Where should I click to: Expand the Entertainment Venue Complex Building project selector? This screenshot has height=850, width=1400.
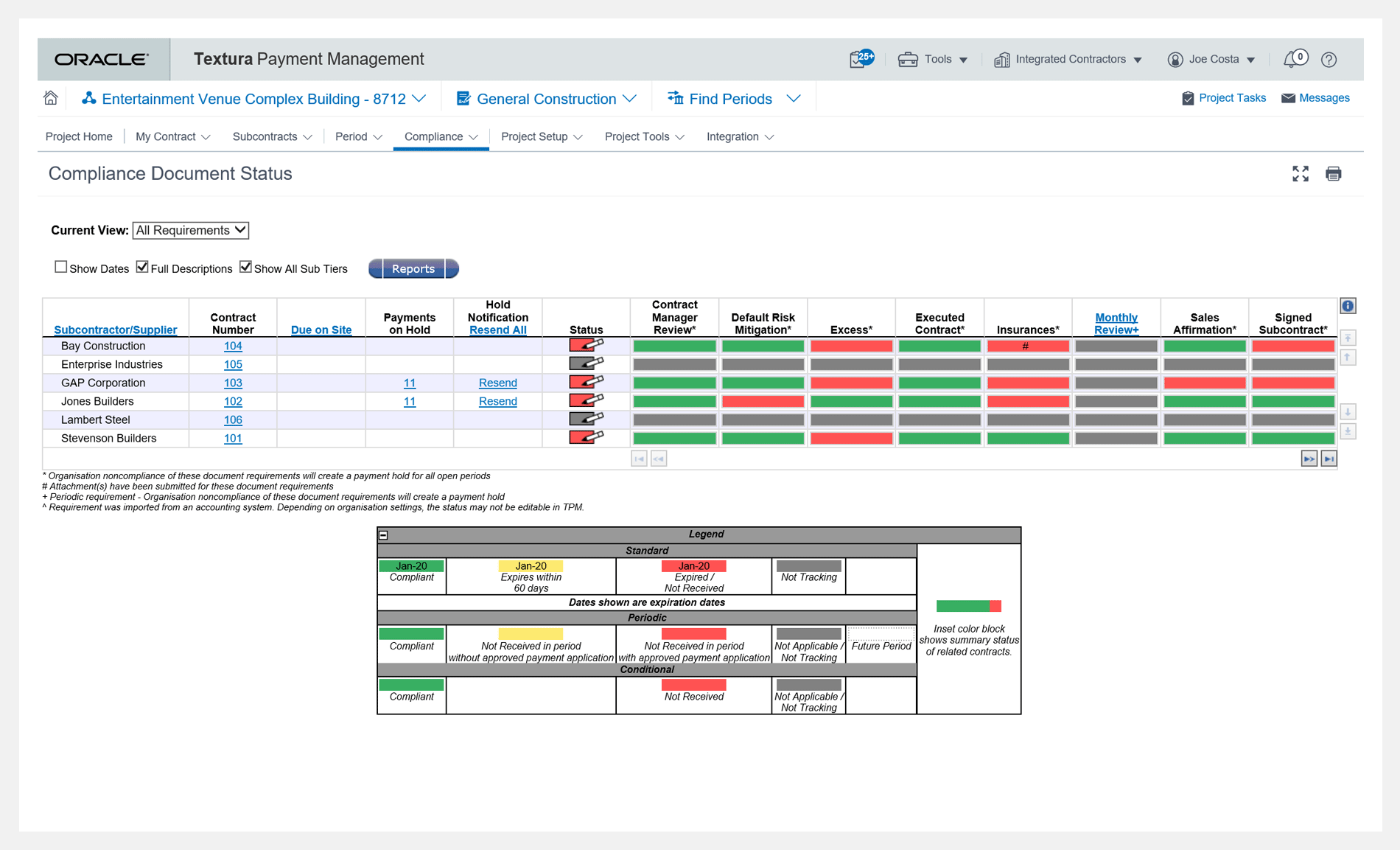tap(253, 99)
